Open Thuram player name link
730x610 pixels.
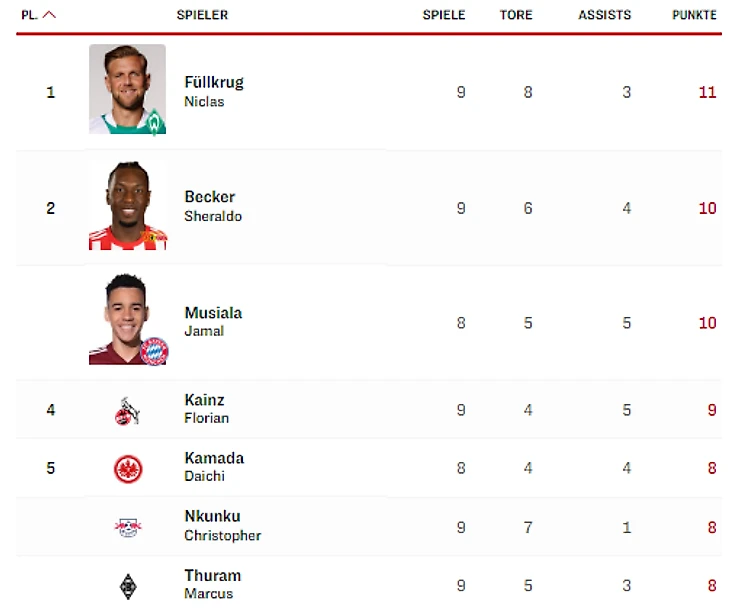[212, 576]
